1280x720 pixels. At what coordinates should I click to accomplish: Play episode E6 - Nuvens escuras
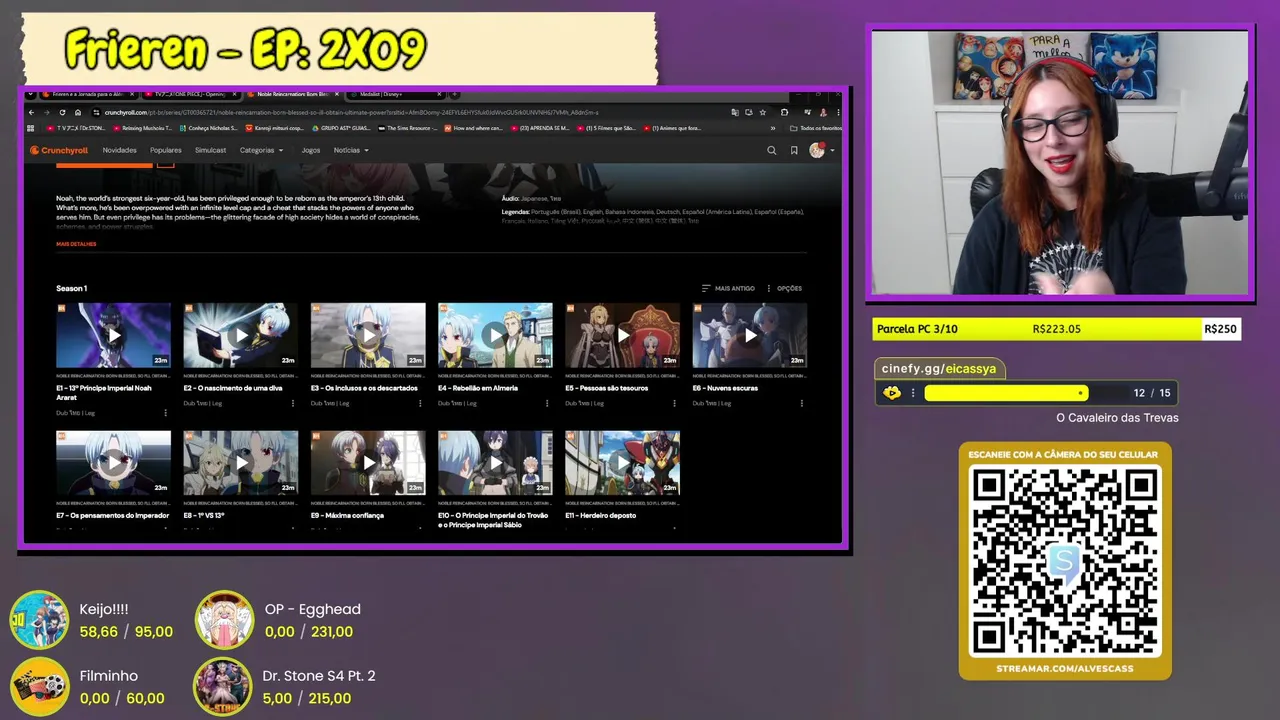(750, 336)
